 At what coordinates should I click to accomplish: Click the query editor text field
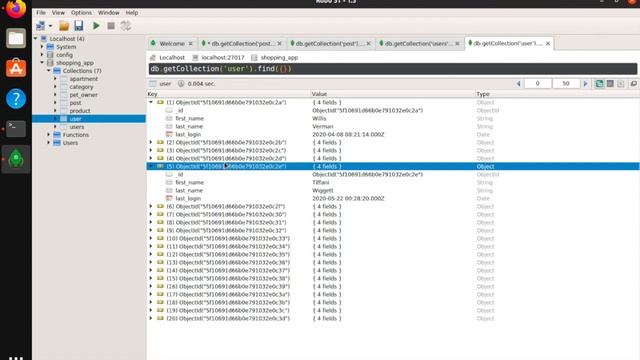click(x=393, y=69)
